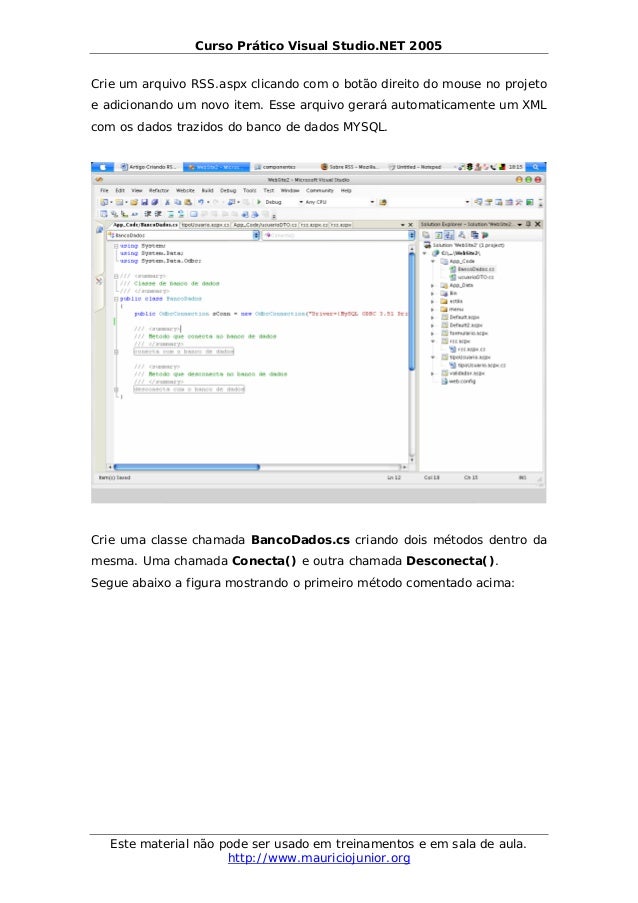638x903 pixels.
Task: Click the Refresh icon in Solution Explorer toolbar
Action: tap(438, 235)
